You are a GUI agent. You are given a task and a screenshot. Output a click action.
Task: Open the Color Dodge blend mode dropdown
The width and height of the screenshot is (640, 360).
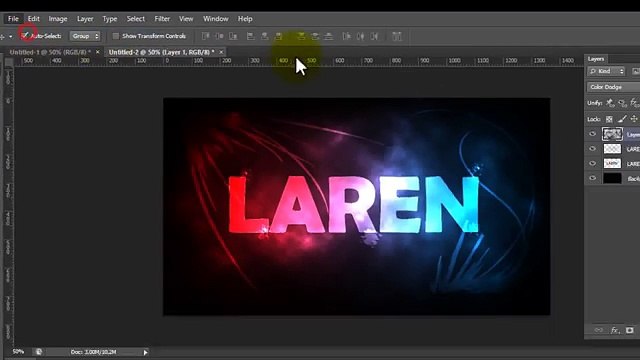(613, 87)
